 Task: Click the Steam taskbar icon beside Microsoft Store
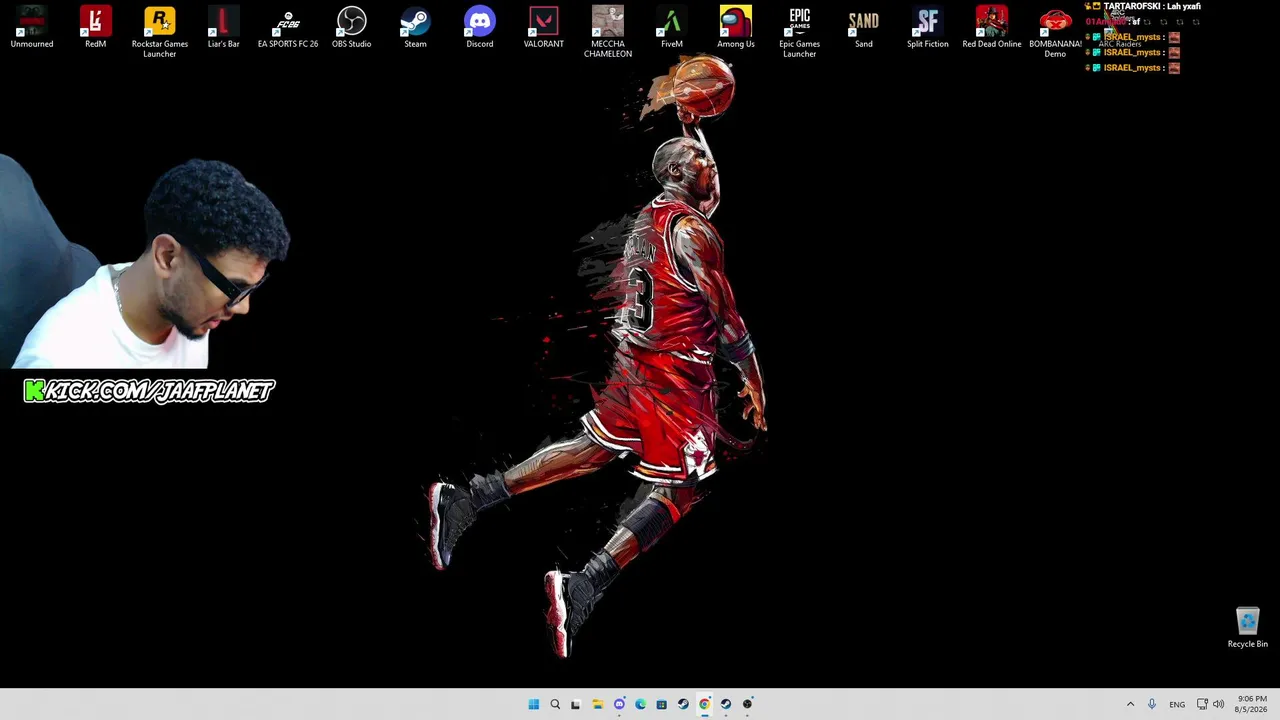point(683,704)
